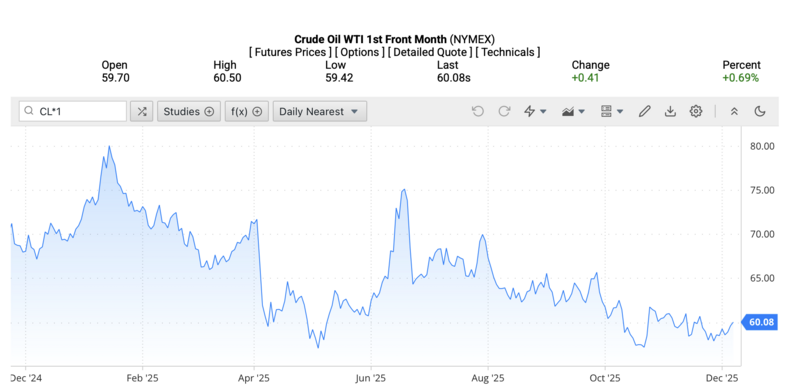Select the pencil drawing tool icon

pos(645,111)
